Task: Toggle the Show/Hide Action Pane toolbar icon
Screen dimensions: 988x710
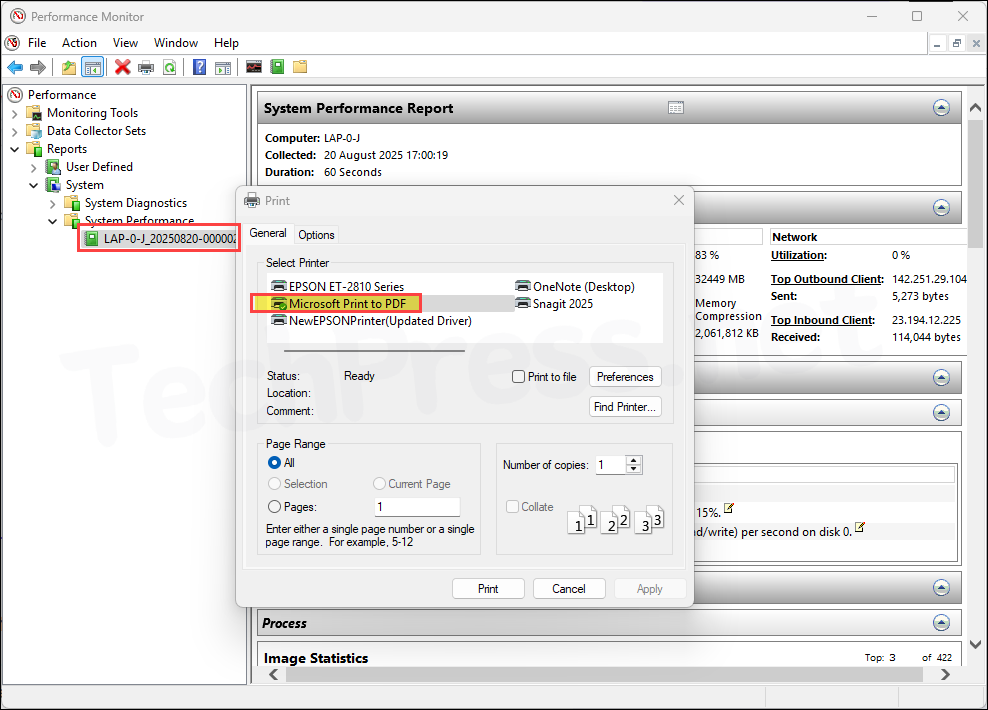Action: click(x=223, y=67)
